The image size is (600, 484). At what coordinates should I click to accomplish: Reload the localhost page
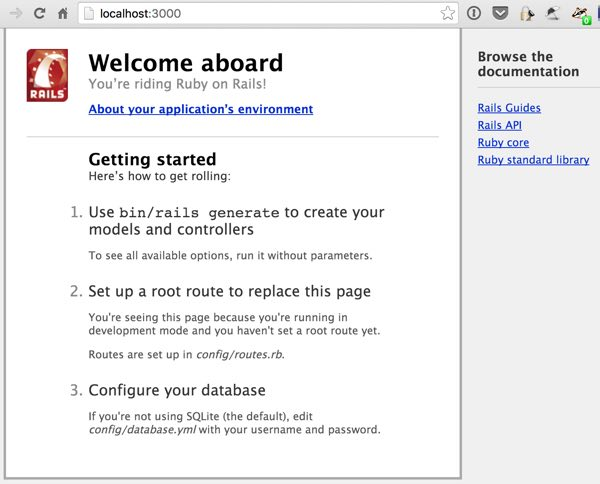tap(39, 13)
